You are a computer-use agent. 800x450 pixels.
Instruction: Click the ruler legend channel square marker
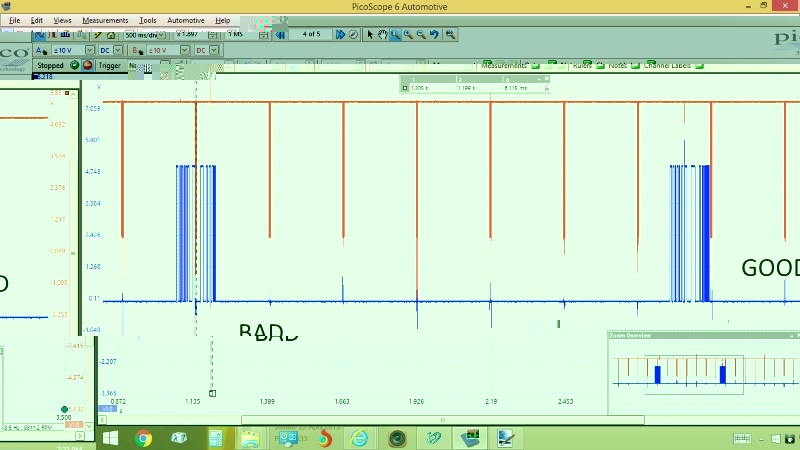point(405,88)
